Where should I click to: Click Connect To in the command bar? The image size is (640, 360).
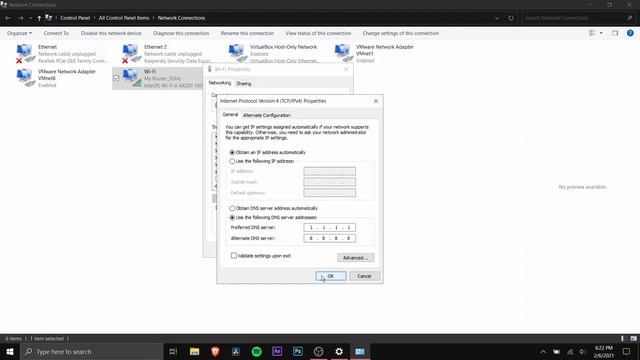pos(56,33)
